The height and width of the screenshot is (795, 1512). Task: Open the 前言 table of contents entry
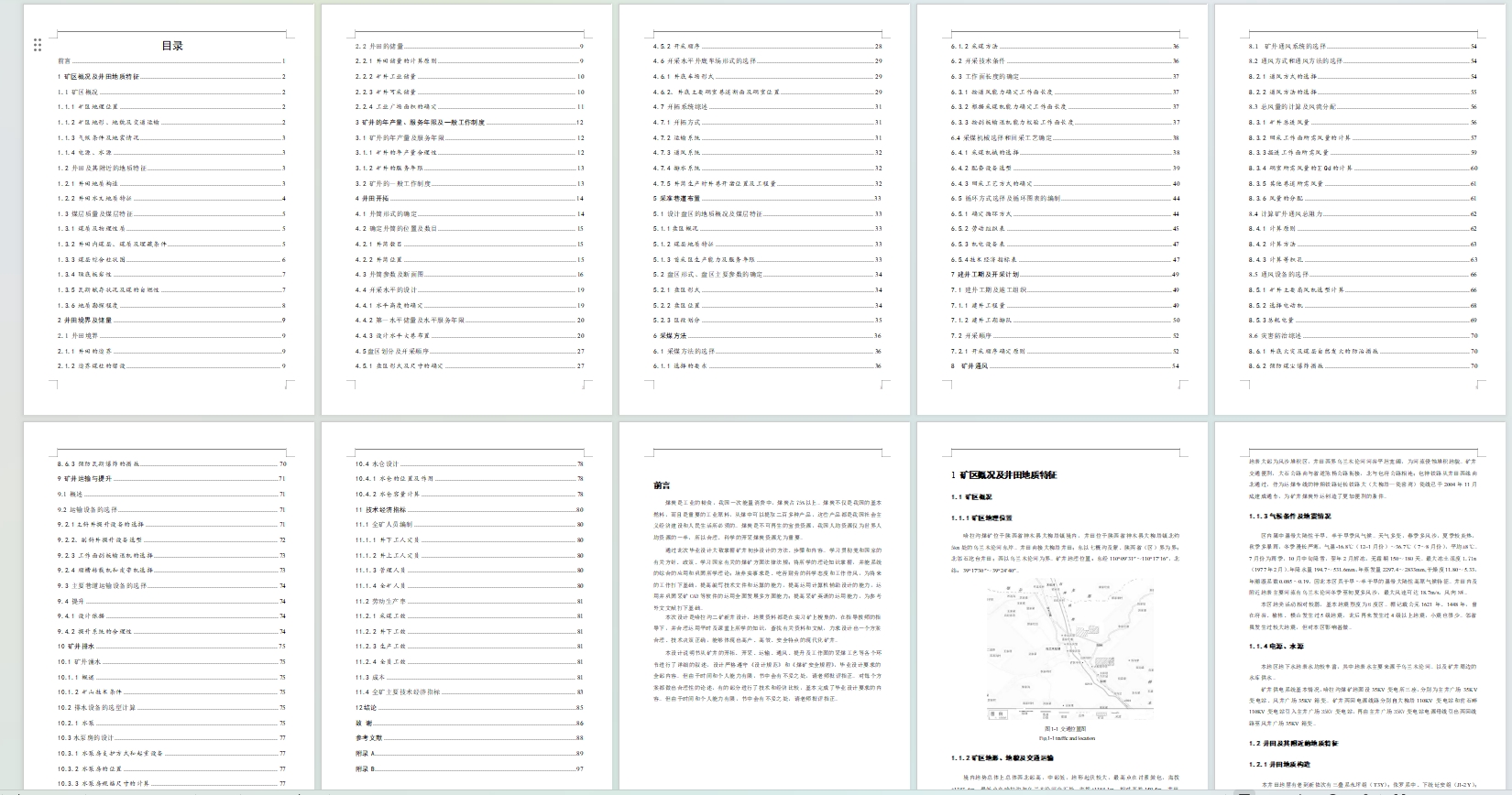(171, 61)
